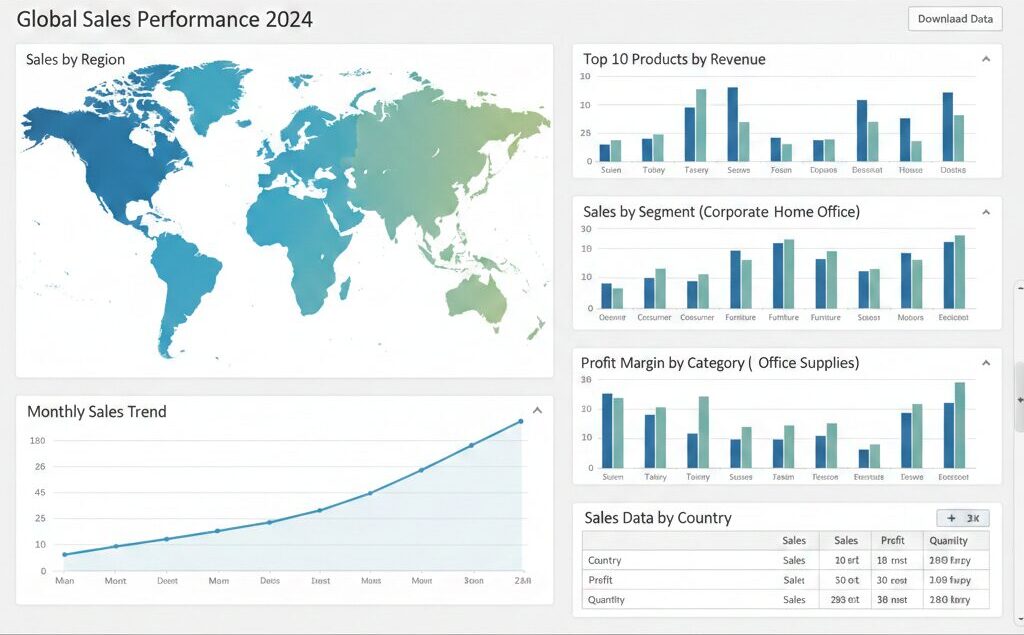1024x635 pixels.
Task: Click the Download Data button
Action: coord(954,19)
